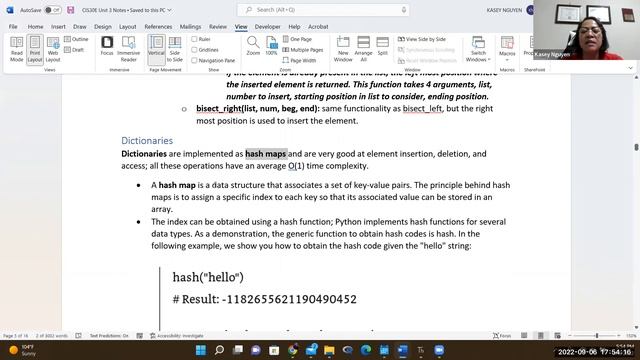The image size is (640, 360).
Task: Open the document title dropdown arrow
Action: pyautogui.click(x=169, y=10)
